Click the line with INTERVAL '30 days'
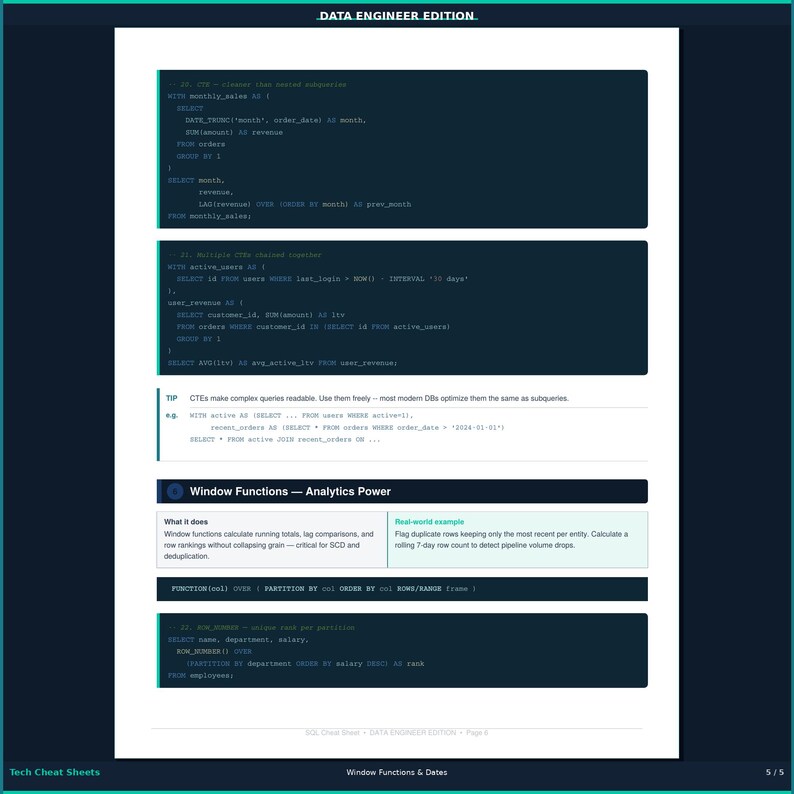The width and height of the screenshot is (794, 794). coord(322,279)
